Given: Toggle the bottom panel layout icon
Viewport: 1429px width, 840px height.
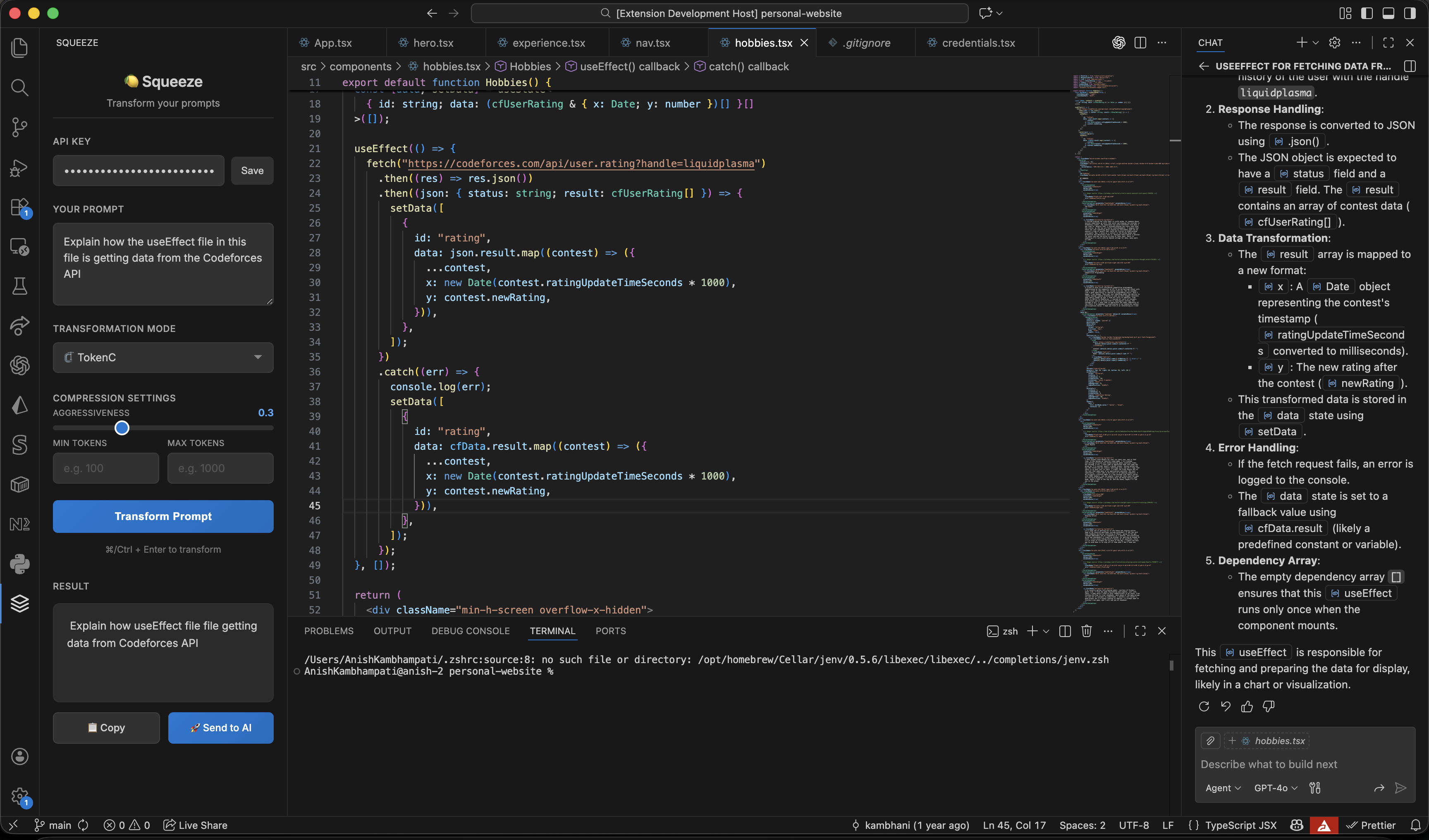Looking at the screenshot, I should [x=1388, y=13].
